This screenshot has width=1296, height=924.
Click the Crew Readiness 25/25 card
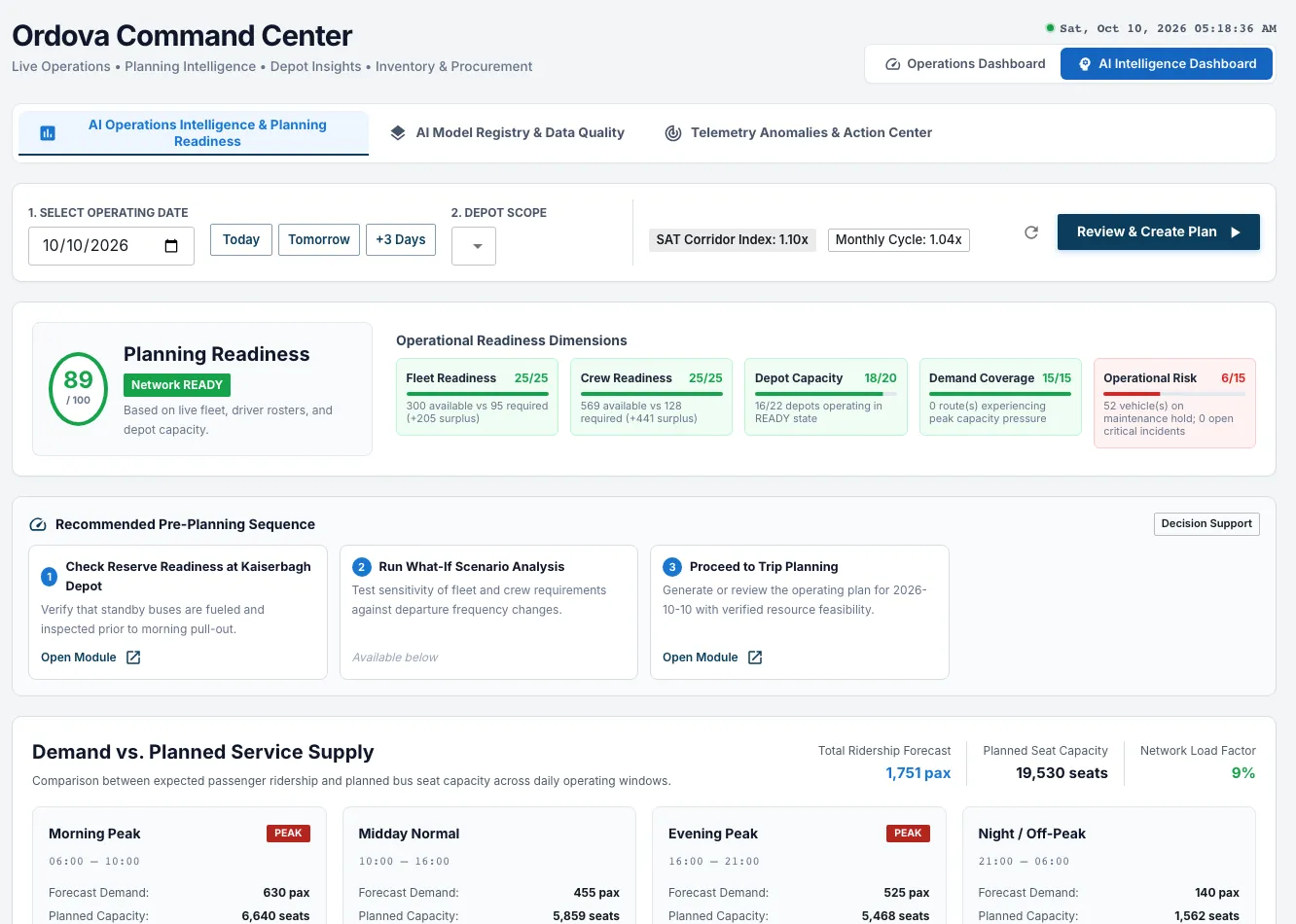click(651, 397)
